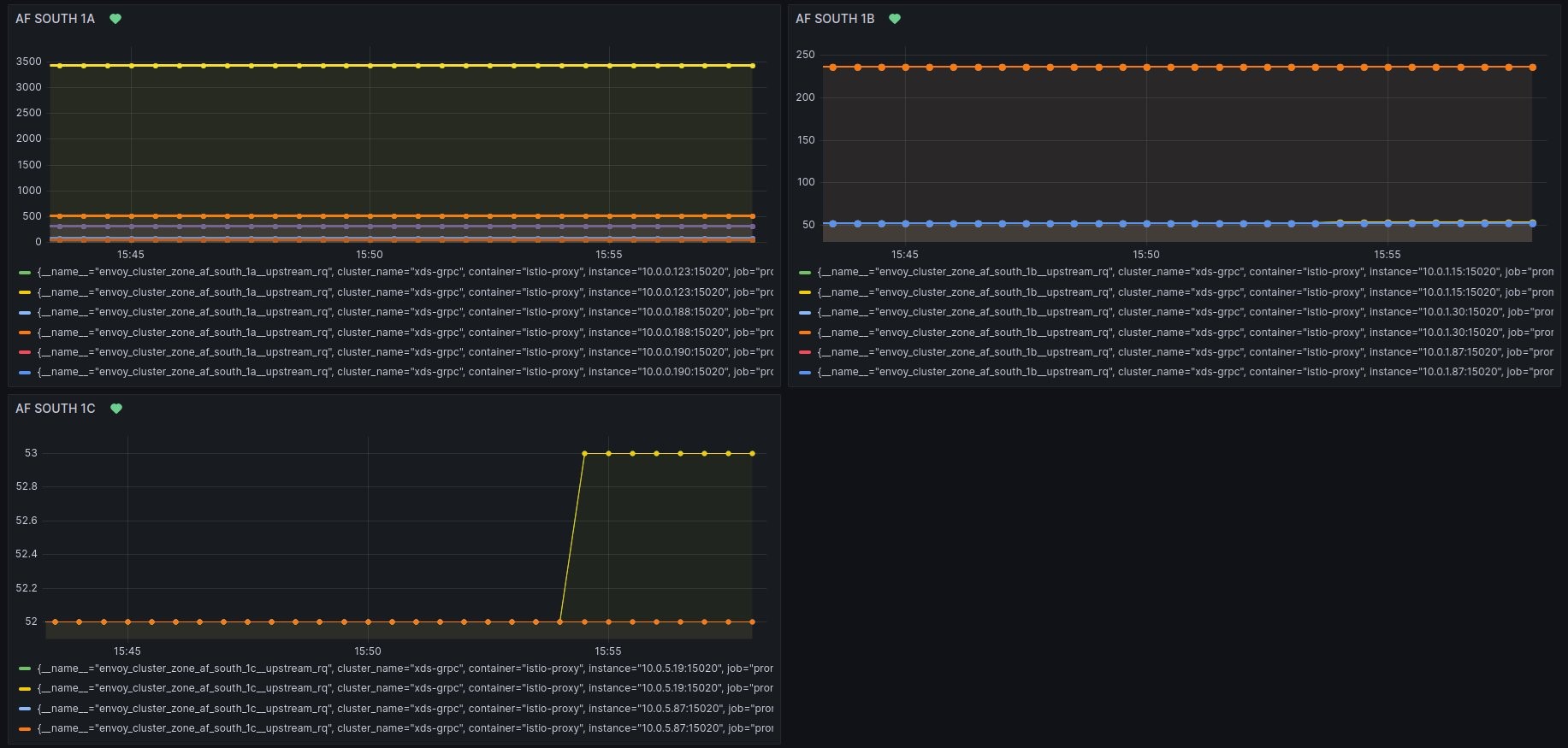The image size is (1568, 748).
Task: Toggle yellow series label for instance 10.0.0.123:15020
Action: 405,292
